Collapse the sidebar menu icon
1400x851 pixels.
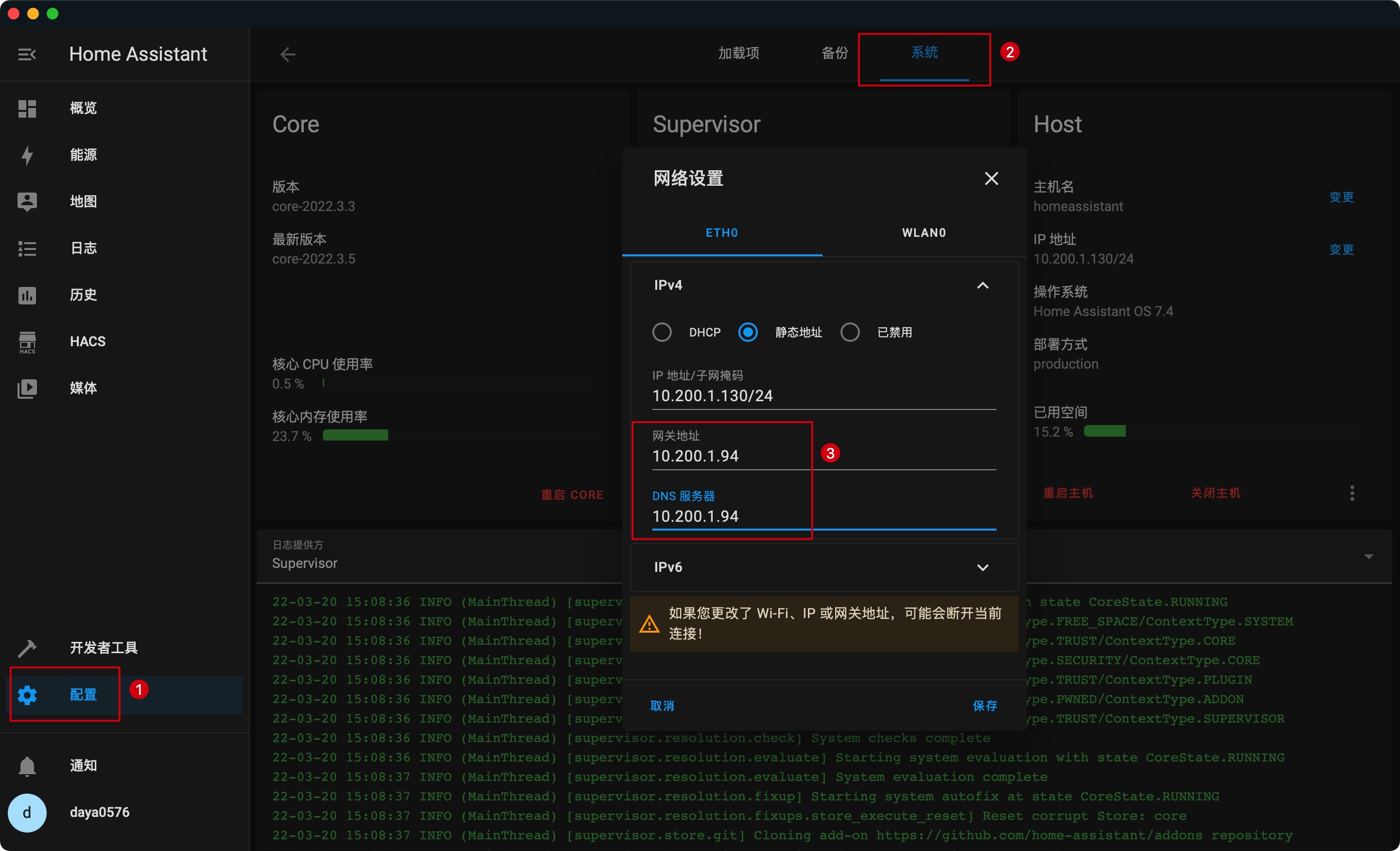pos(27,54)
